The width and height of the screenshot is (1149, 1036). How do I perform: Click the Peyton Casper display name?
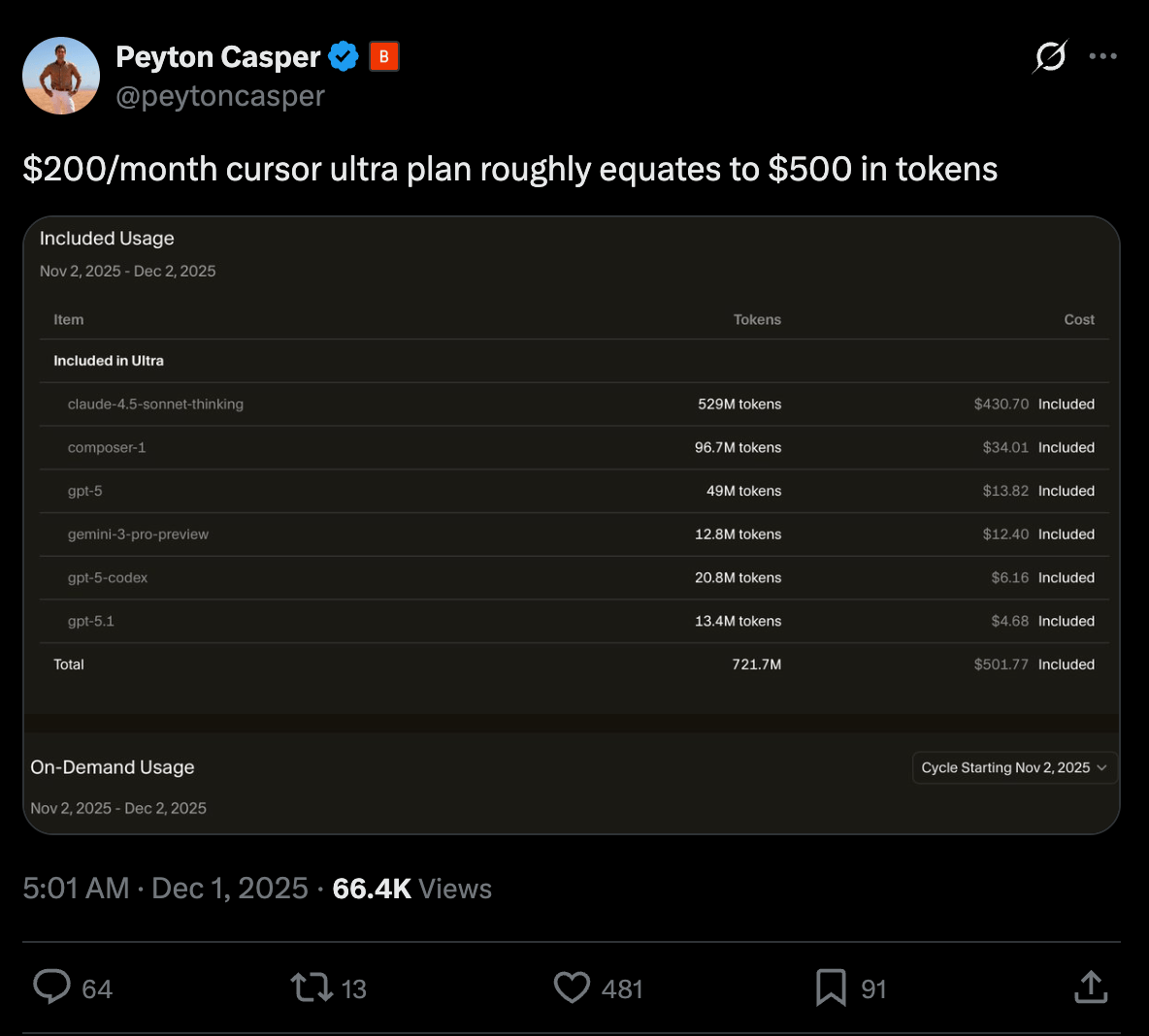point(218,57)
